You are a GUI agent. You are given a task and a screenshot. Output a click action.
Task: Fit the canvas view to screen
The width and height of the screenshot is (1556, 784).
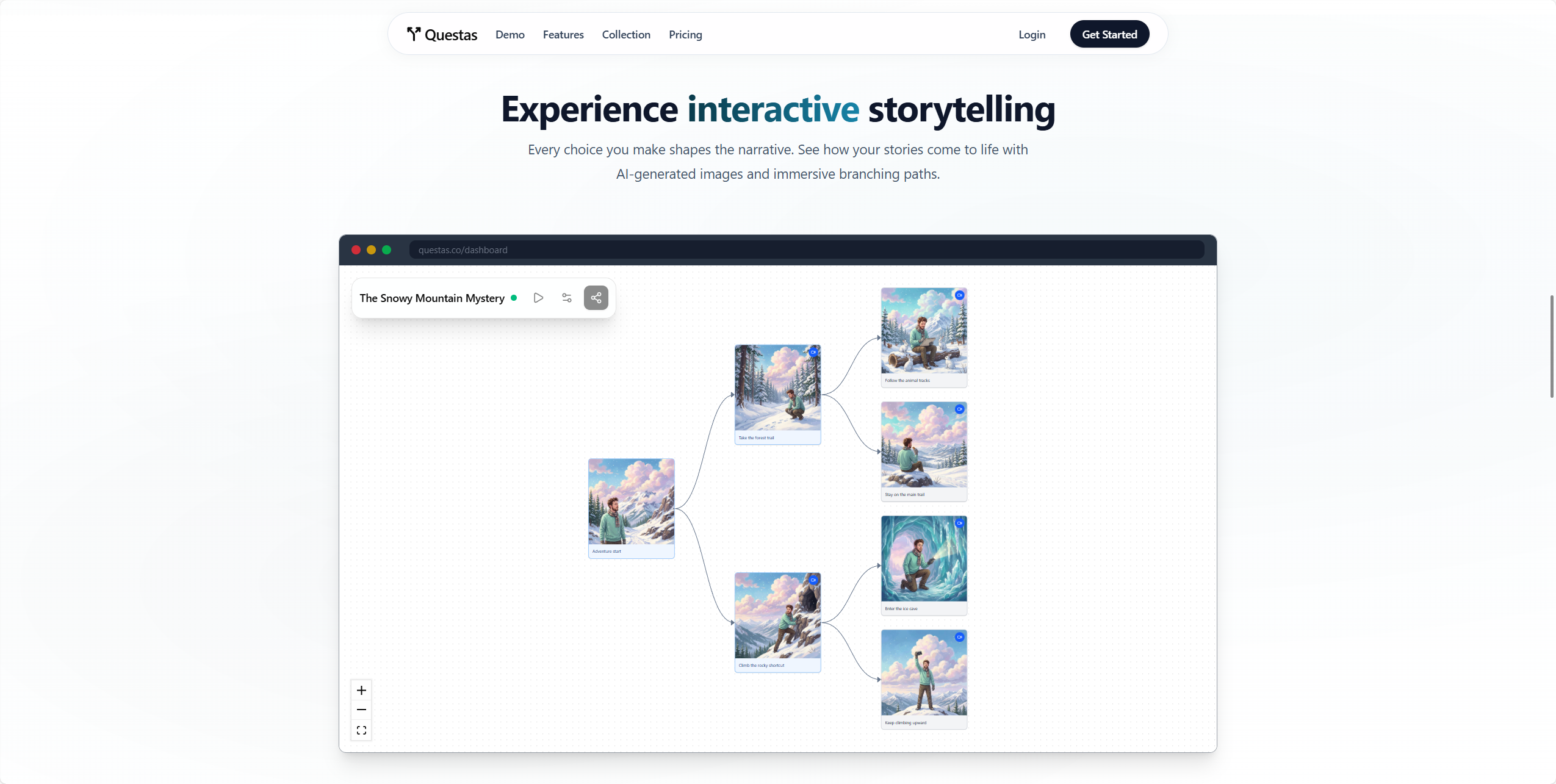[361, 730]
